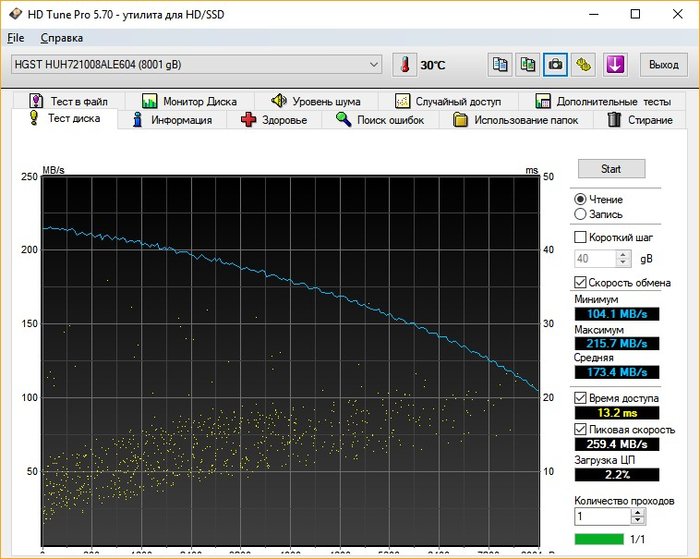The width and height of the screenshot is (700, 559).
Task: Open the Тест в файл tab
Action: (69, 101)
